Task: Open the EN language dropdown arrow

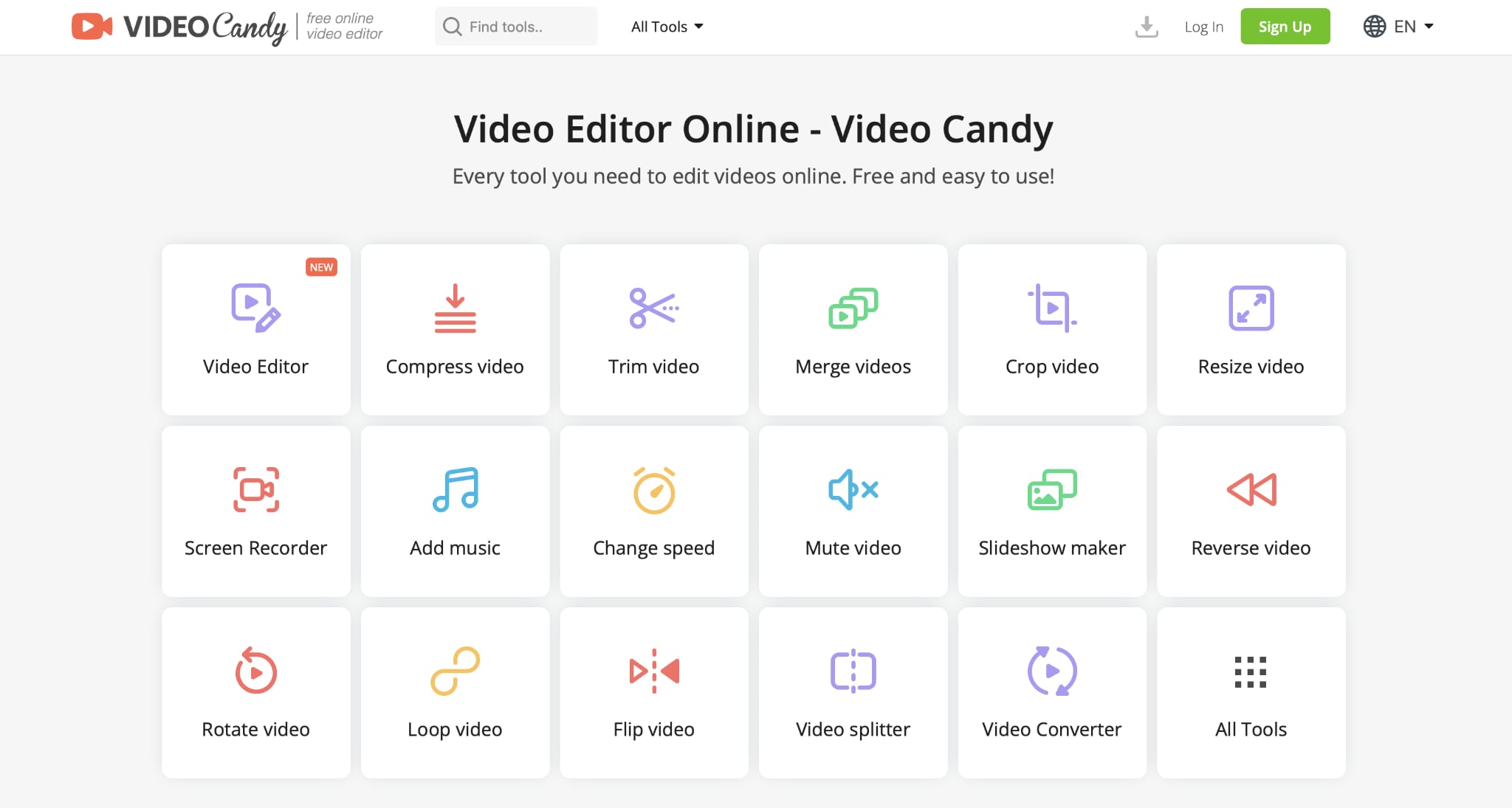Action: click(x=1429, y=27)
